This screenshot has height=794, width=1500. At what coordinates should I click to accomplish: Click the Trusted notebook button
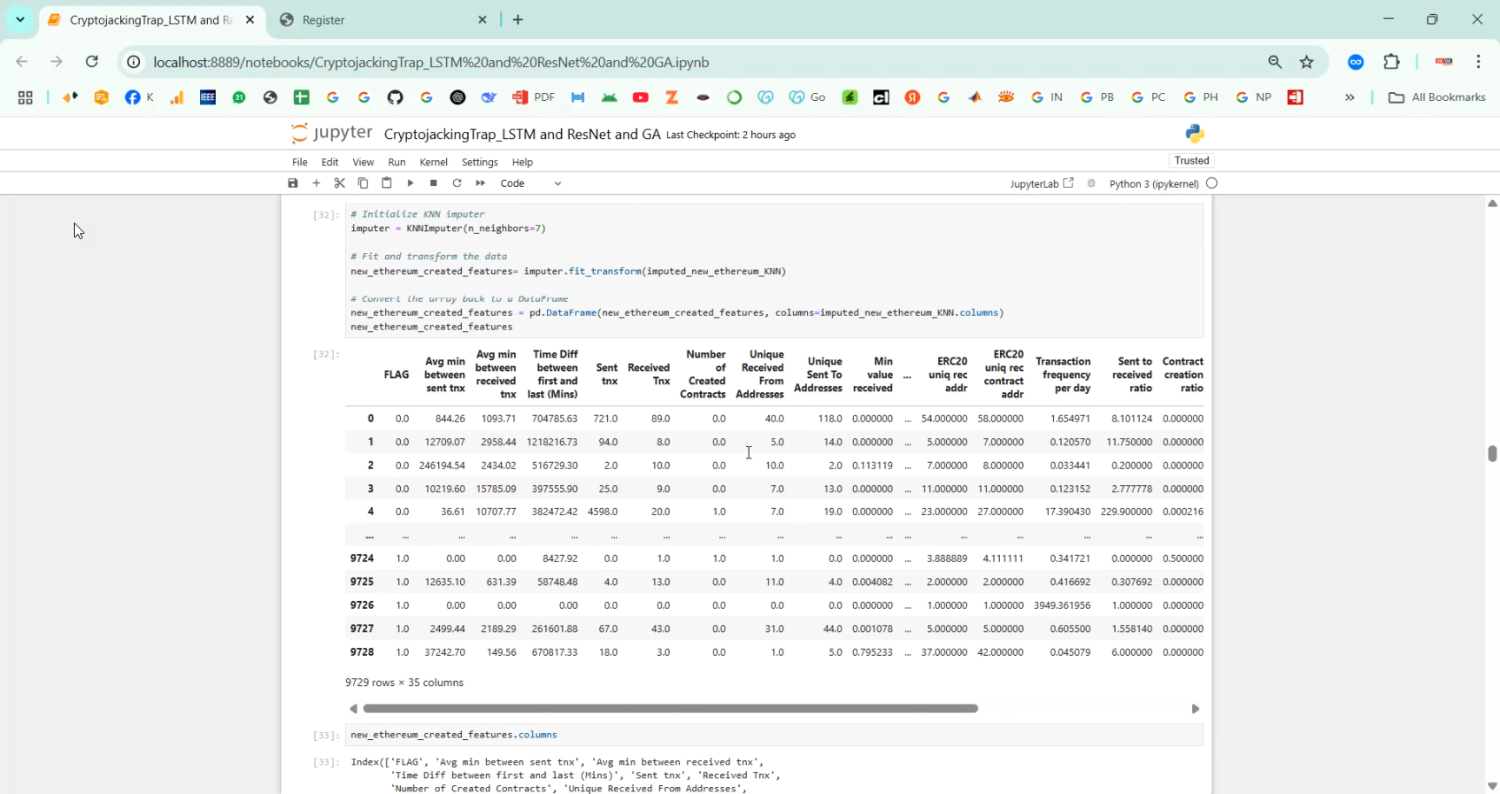point(1191,161)
